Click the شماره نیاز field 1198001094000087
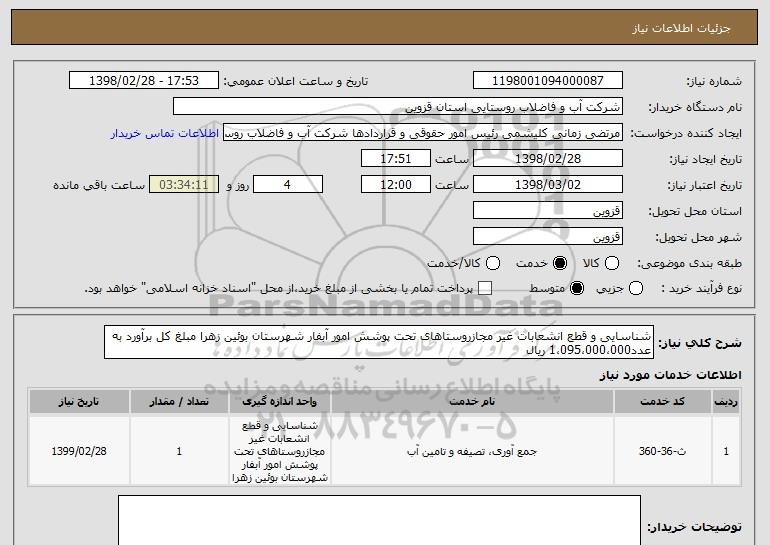Viewport: 770px width, 545px height. coord(548,81)
